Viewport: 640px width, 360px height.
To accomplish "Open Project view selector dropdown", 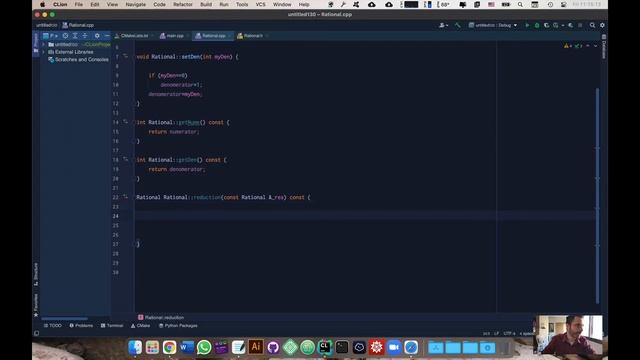I will pyautogui.click(x=51, y=36).
